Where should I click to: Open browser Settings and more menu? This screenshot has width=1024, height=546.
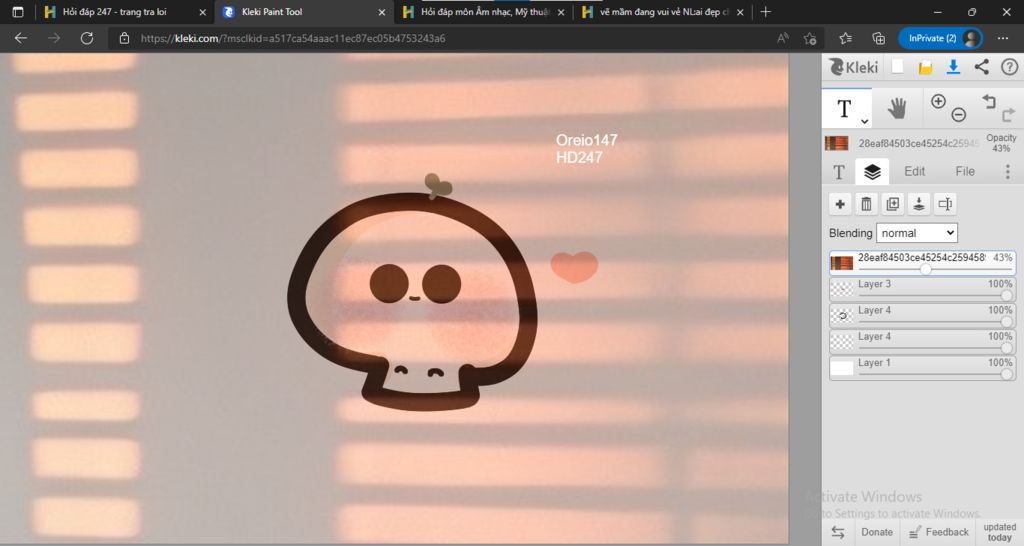pyautogui.click(x=1003, y=39)
